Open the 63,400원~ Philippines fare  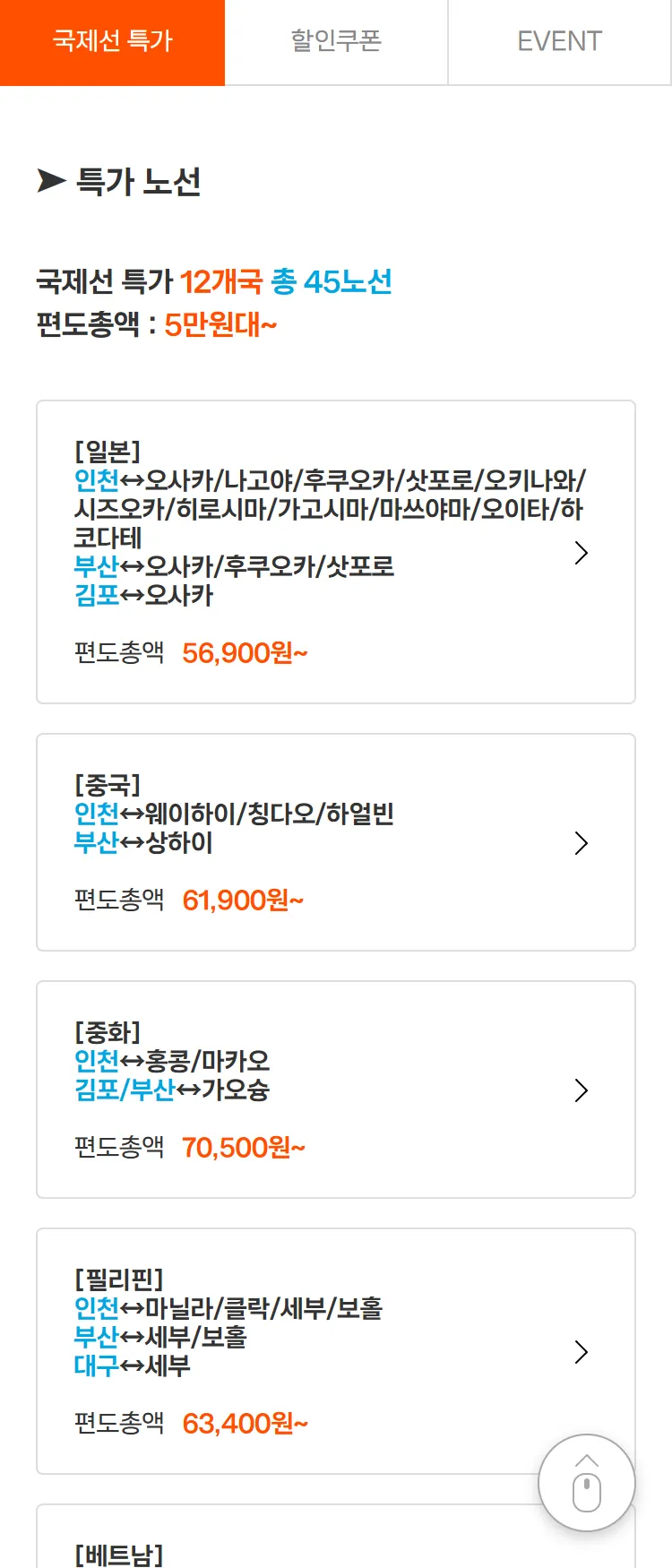(x=245, y=1424)
